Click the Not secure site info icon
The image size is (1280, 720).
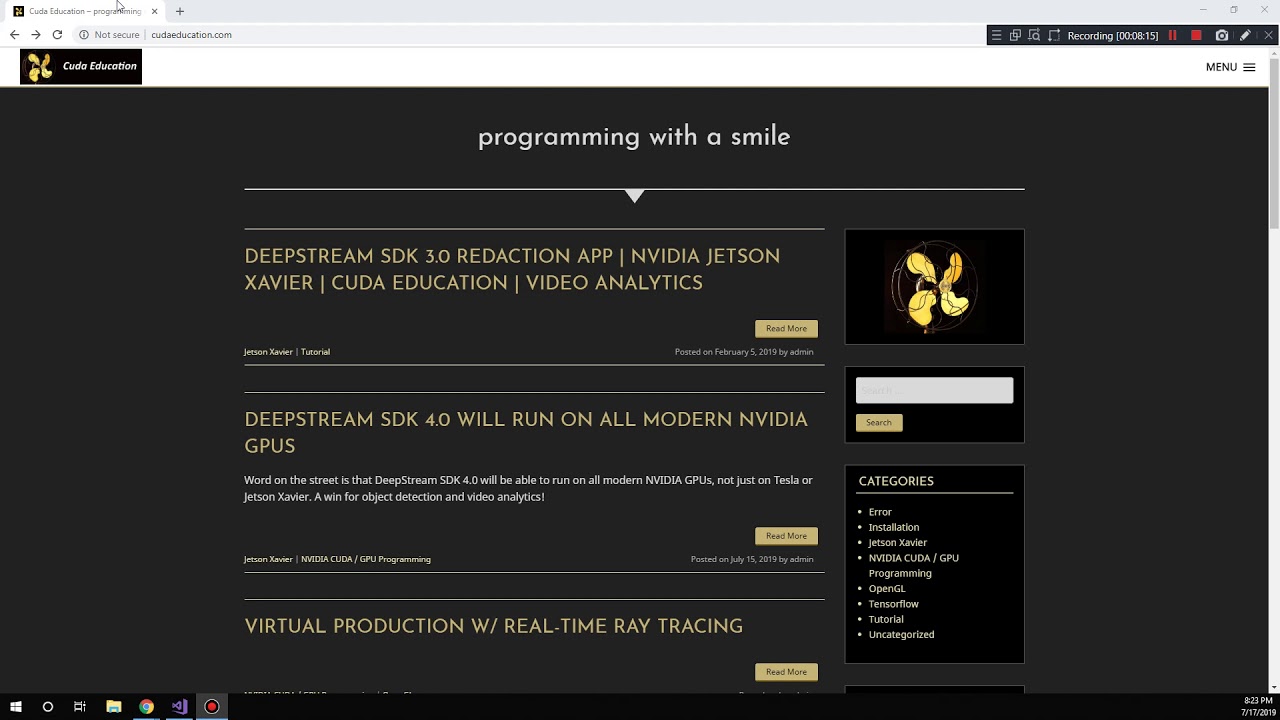coord(84,35)
